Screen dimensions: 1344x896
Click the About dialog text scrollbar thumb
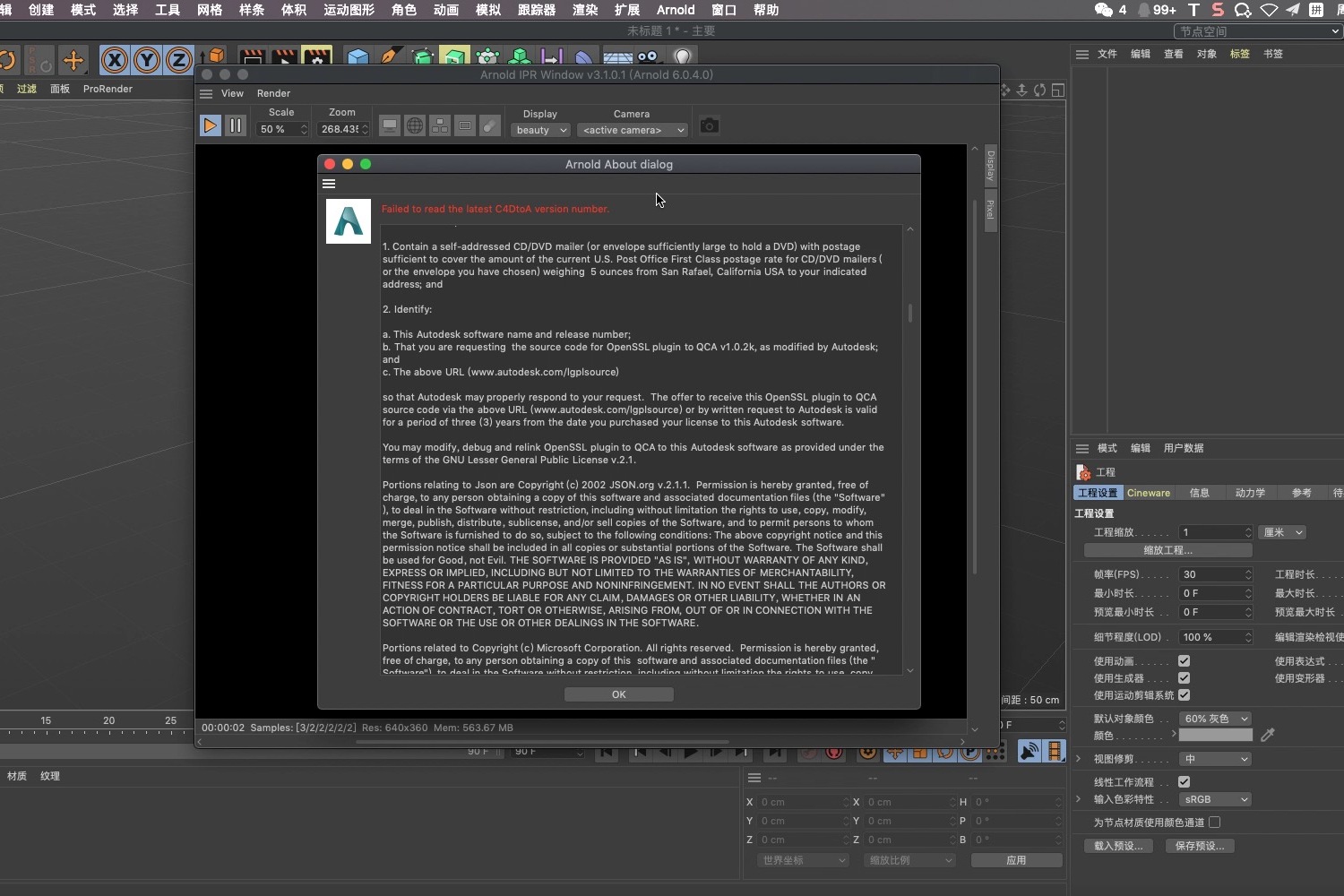[x=910, y=313]
